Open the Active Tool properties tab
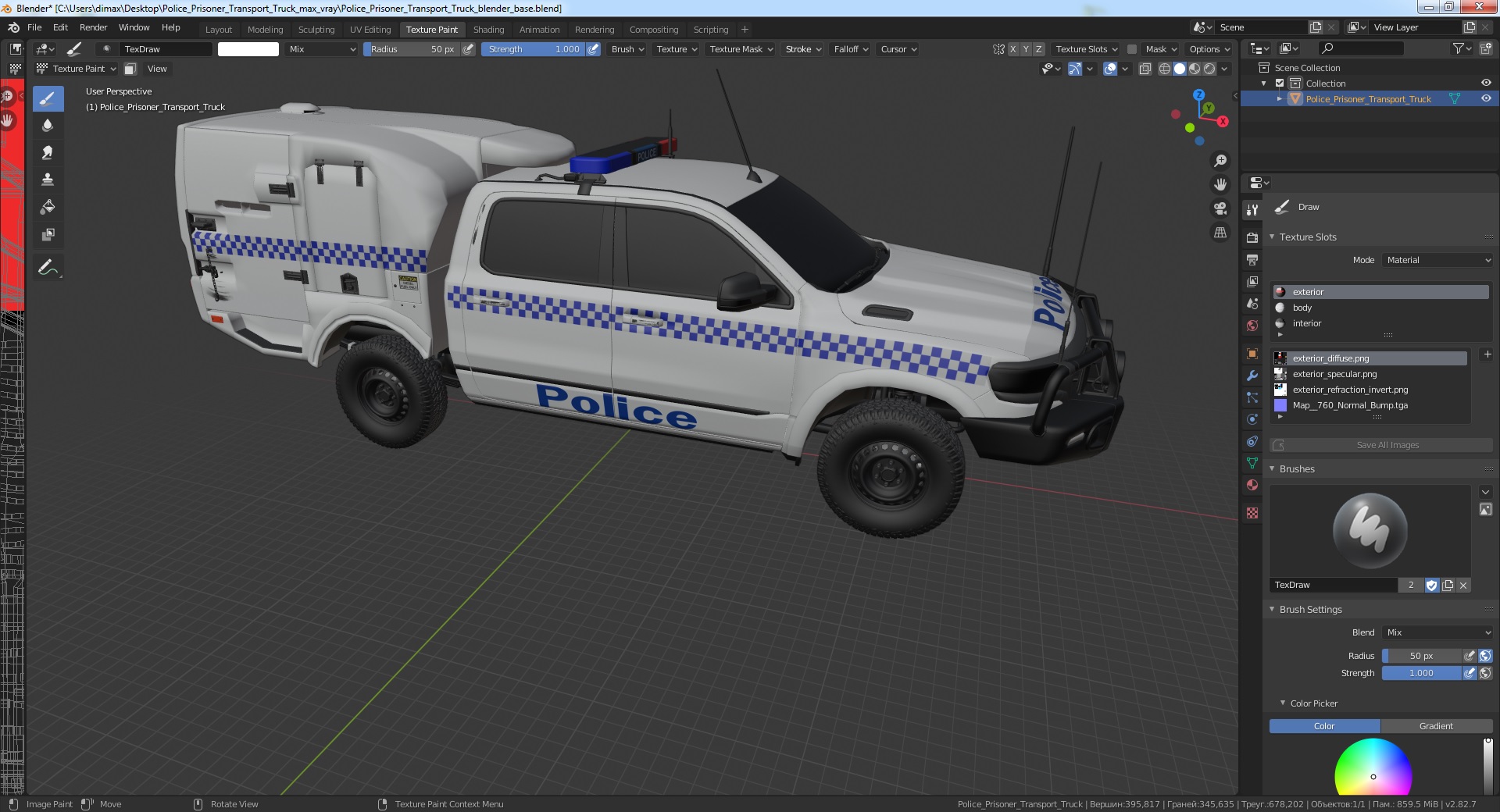The image size is (1500, 812). click(1252, 209)
